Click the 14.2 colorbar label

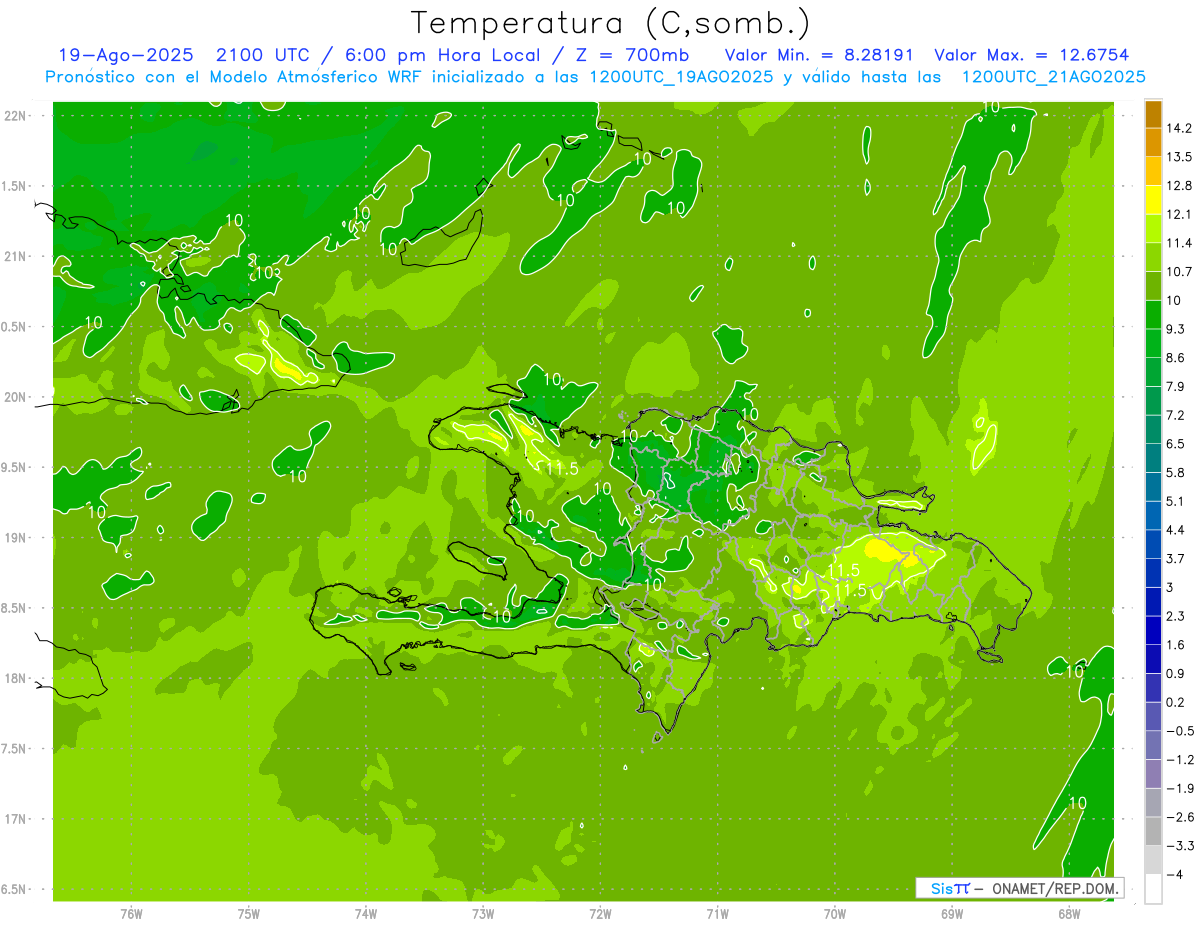click(x=1178, y=128)
